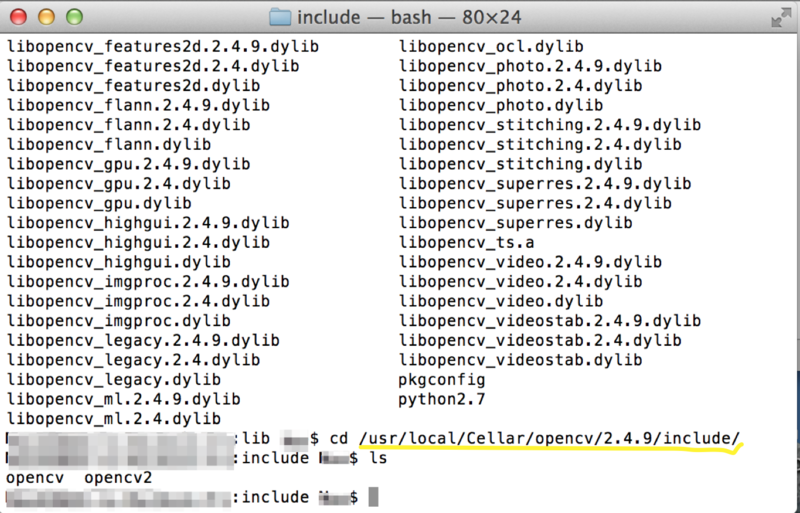Select text libopencv_superres.2.4.9.dylib

click(x=545, y=184)
